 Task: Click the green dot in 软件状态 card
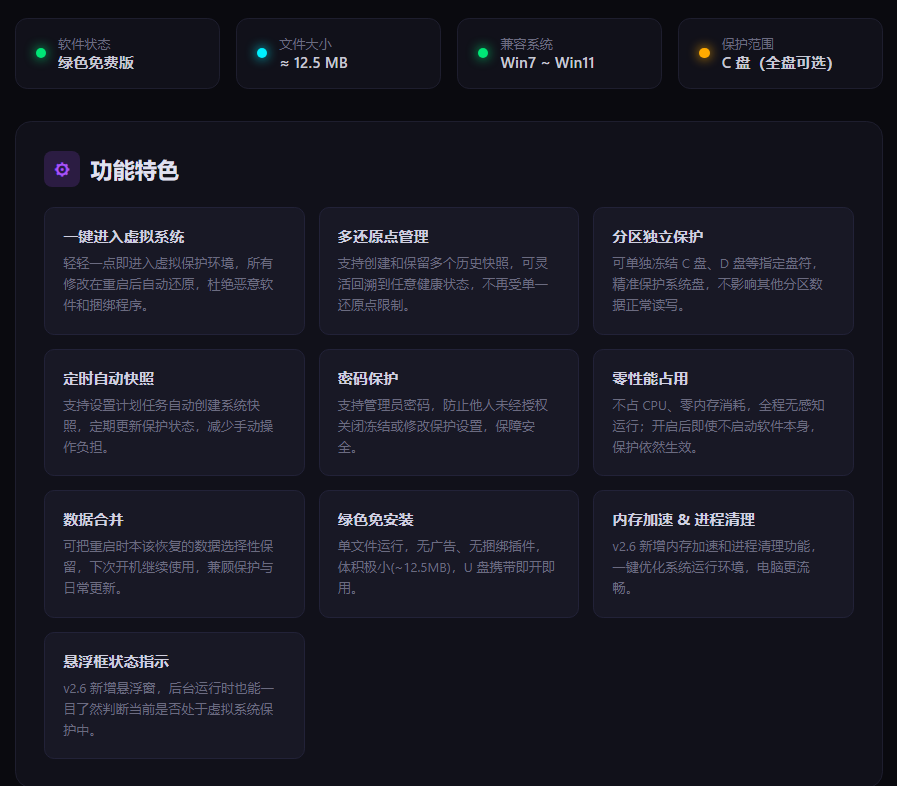41,53
